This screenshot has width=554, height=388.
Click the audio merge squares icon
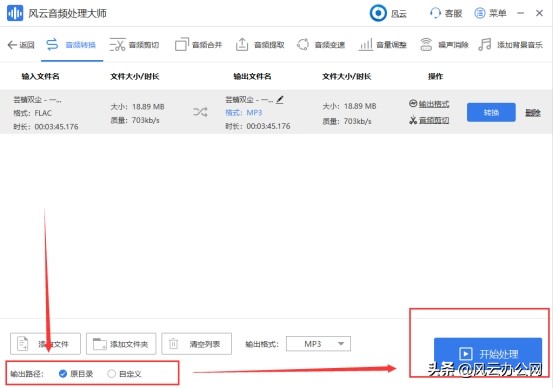pyautogui.click(x=182, y=45)
